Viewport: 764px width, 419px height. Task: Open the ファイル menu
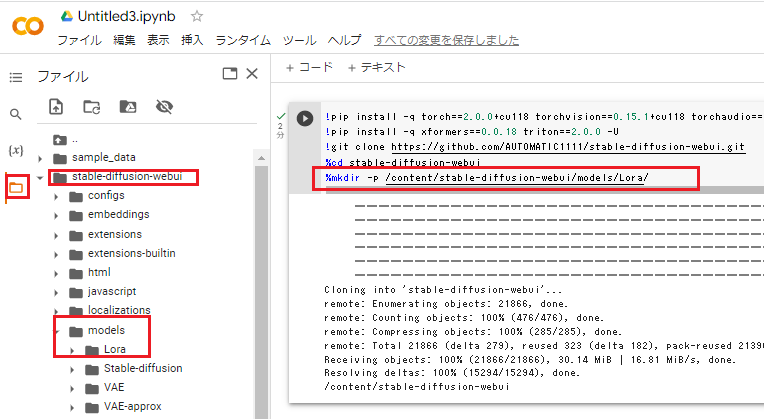[78, 40]
